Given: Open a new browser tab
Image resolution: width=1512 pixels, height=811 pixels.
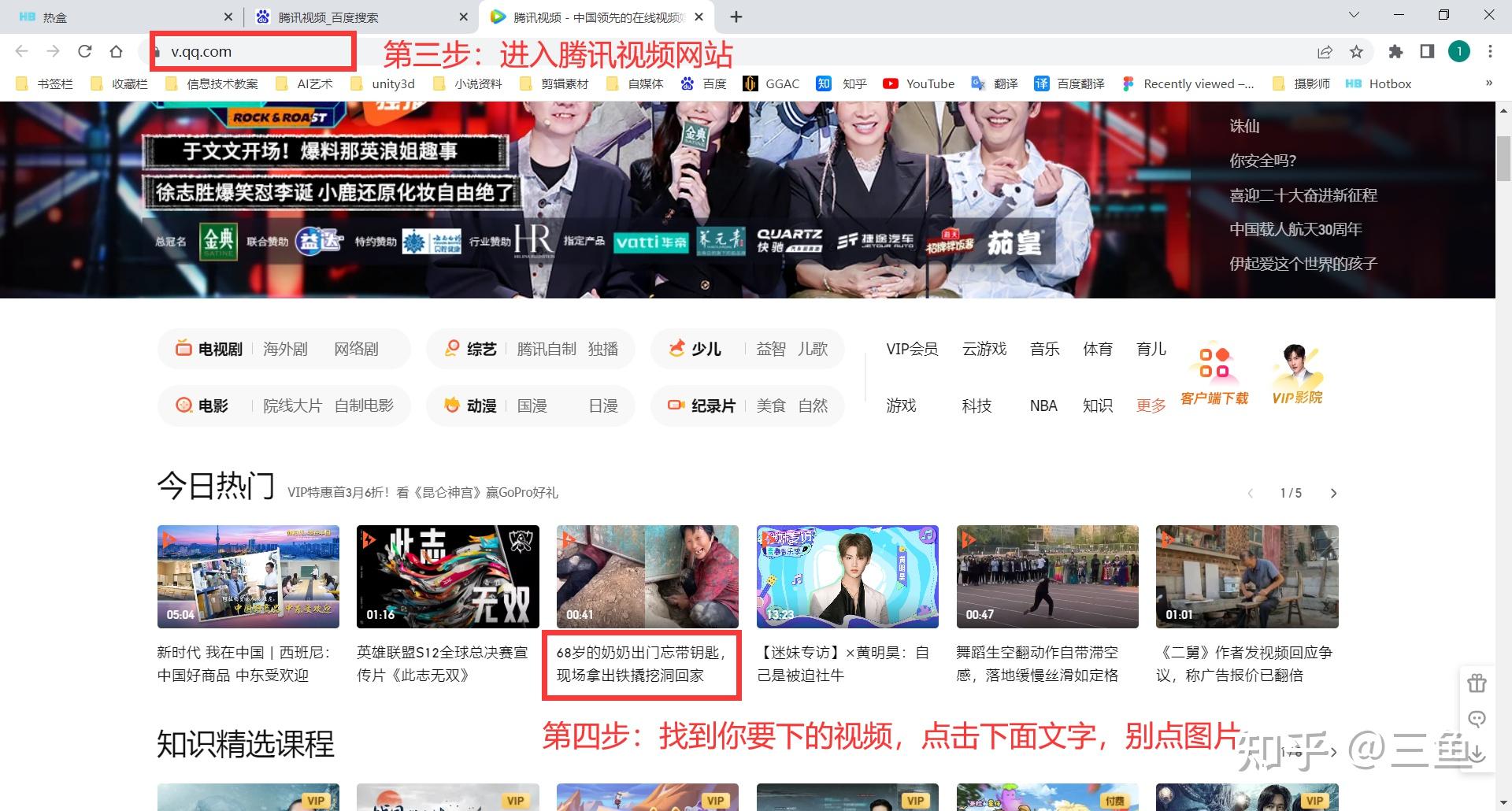Looking at the screenshot, I should click(736, 17).
